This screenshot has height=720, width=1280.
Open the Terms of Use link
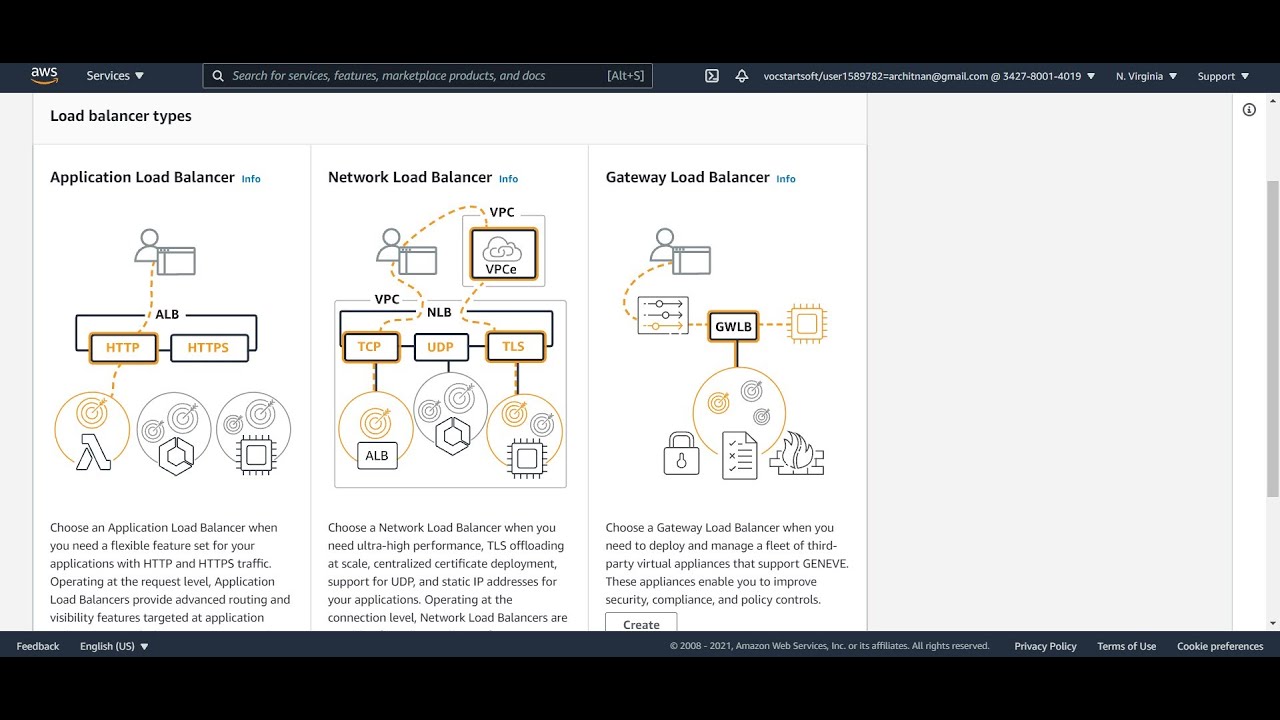(x=1126, y=646)
